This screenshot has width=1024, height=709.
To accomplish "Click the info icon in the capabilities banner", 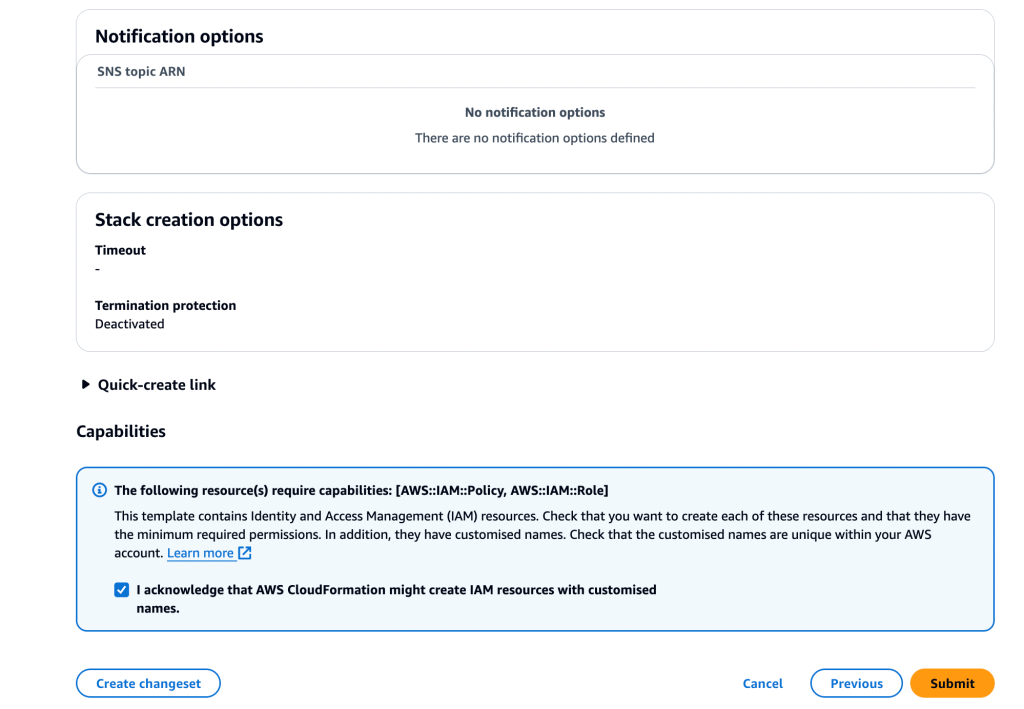I will (98, 490).
